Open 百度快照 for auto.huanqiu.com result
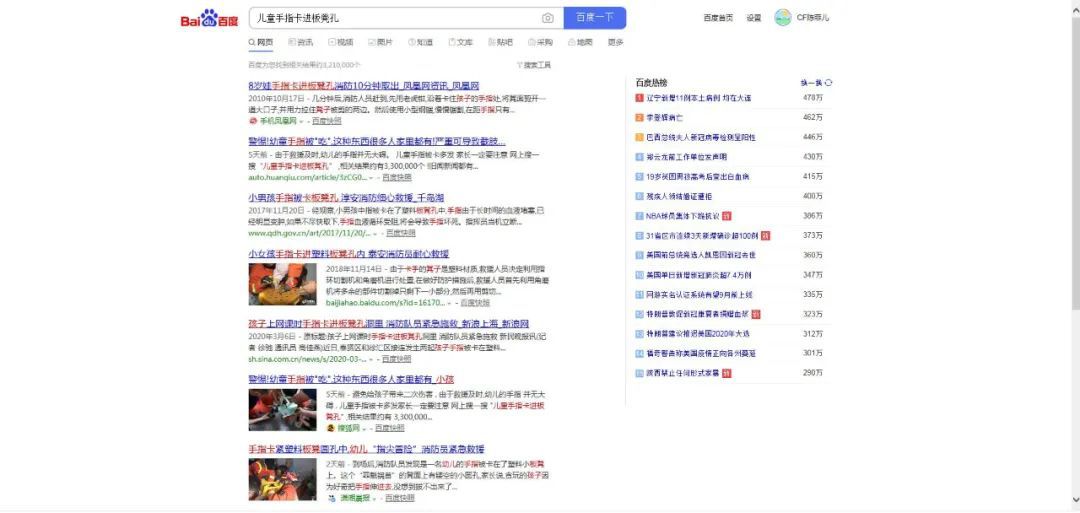 [x=397, y=178]
